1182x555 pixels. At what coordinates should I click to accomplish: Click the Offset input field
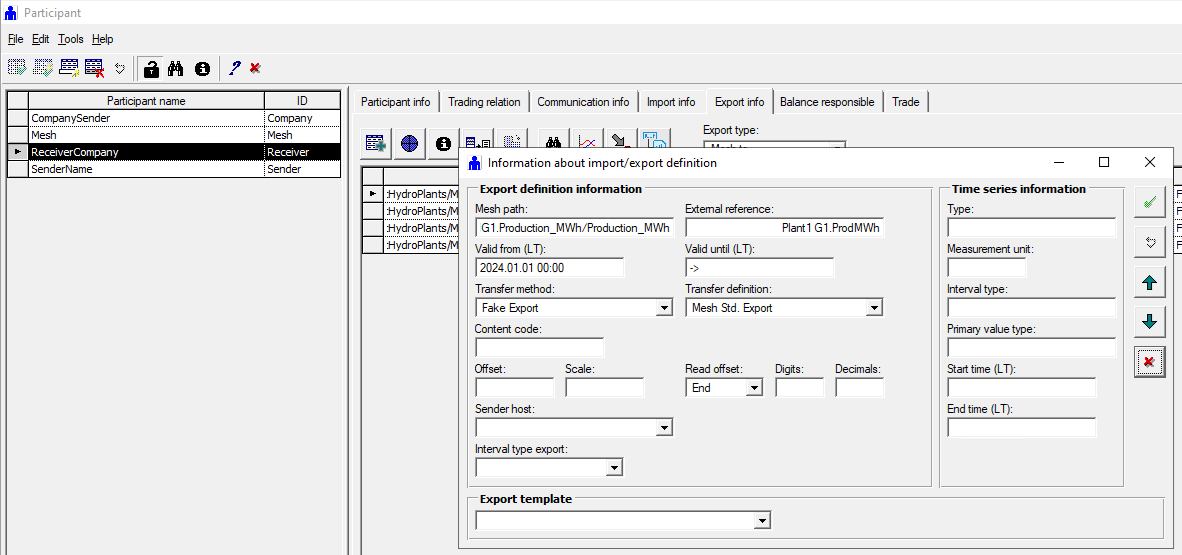tap(515, 388)
